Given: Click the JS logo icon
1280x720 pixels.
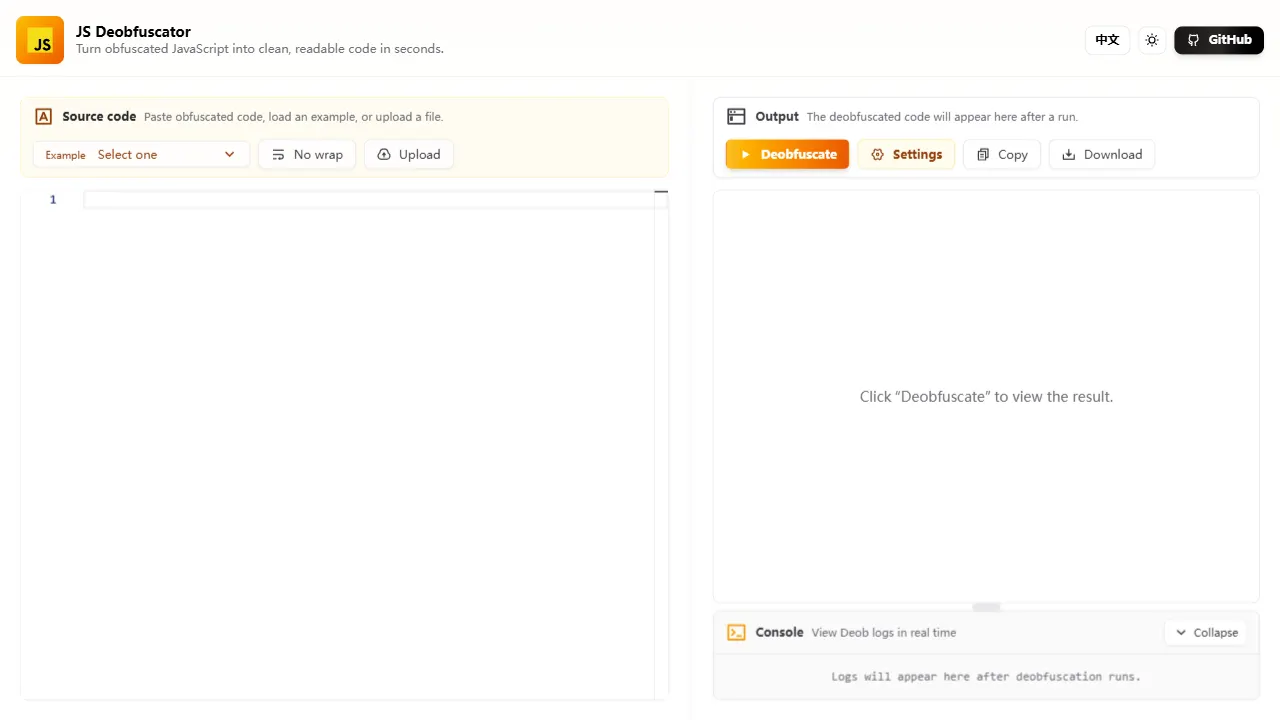Looking at the screenshot, I should coord(40,40).
